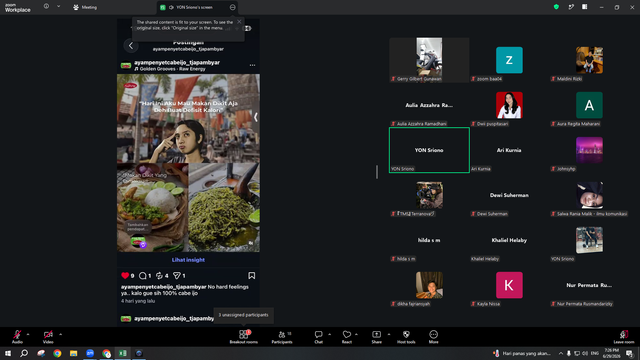Dismiss the shared content fit tooltip
The width and height of the screenshot is (640, 360).
point(239,22)
